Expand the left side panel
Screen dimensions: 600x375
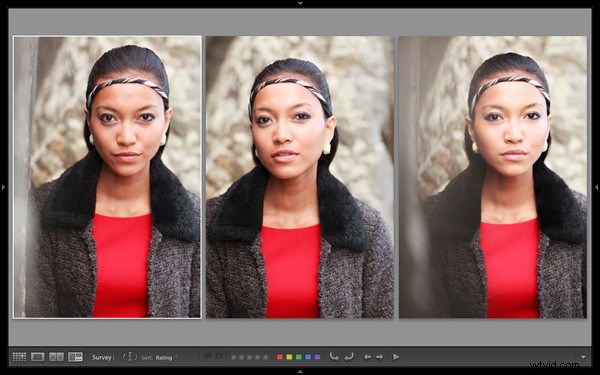3,187
